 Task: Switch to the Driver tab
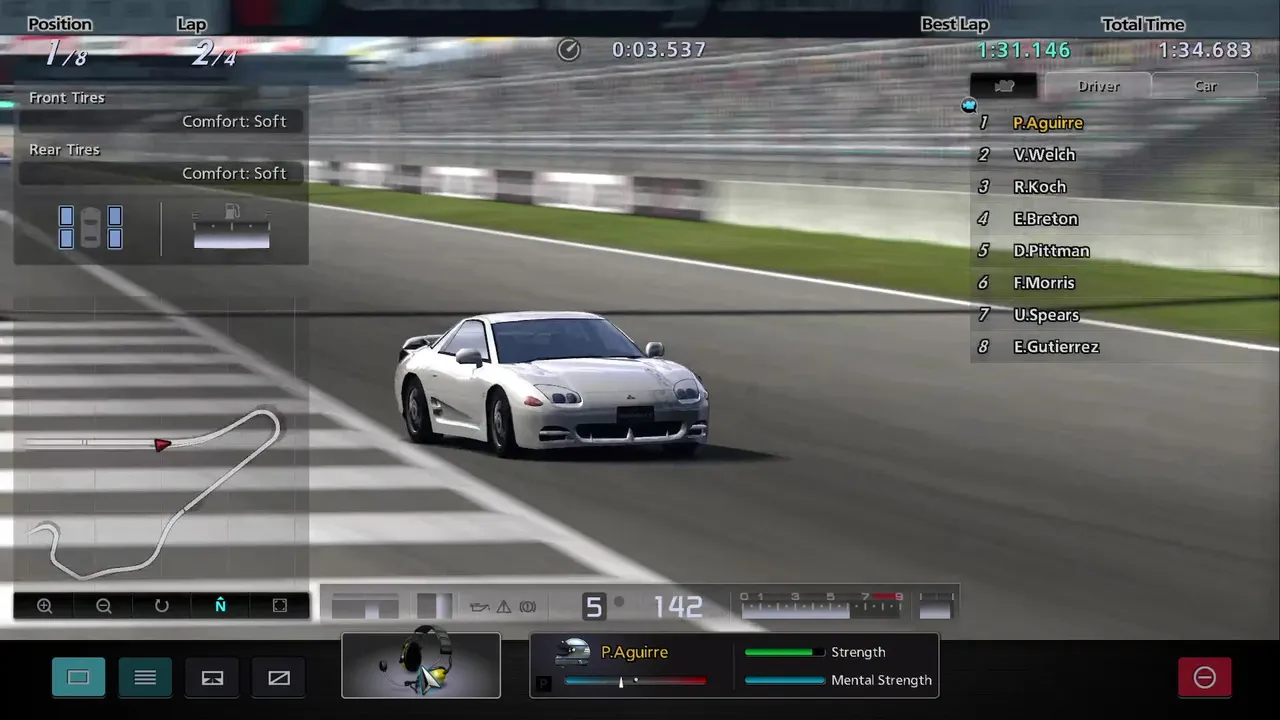click(x=1098, y=86)
